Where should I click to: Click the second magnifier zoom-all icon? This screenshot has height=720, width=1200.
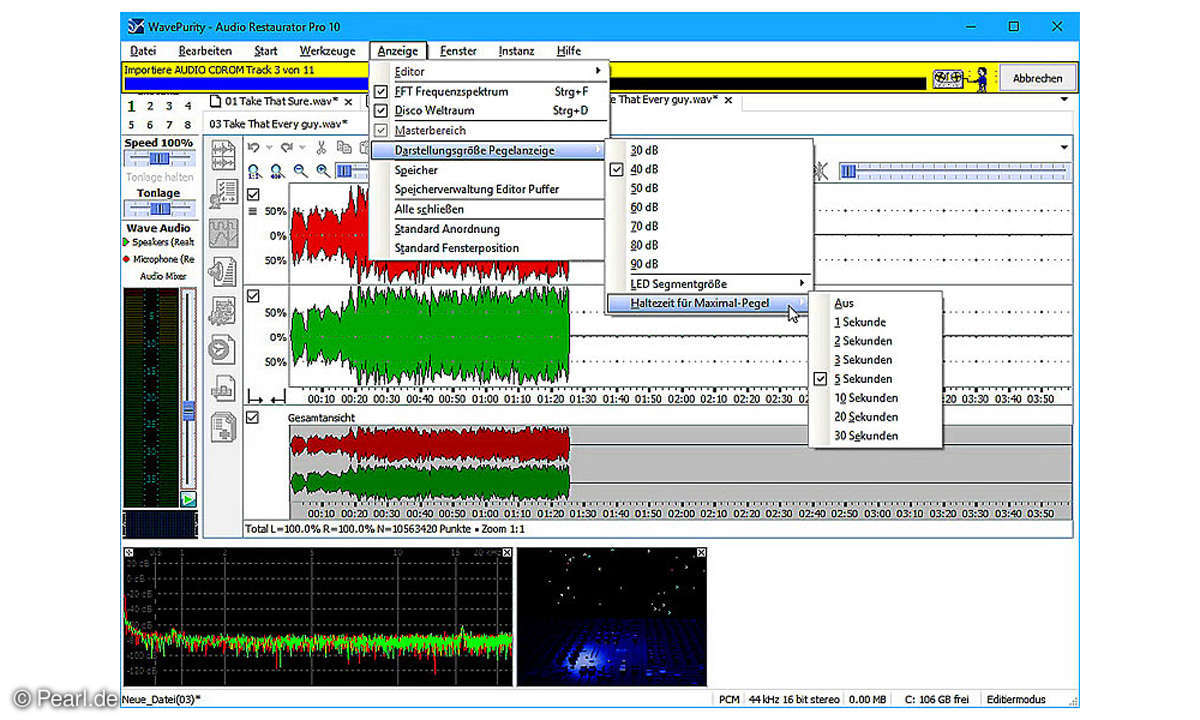[x=277, y=171]
